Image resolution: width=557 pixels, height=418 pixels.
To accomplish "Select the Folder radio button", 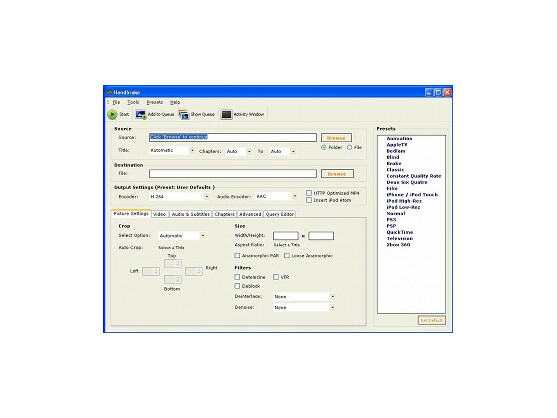I will pos(324,147).
